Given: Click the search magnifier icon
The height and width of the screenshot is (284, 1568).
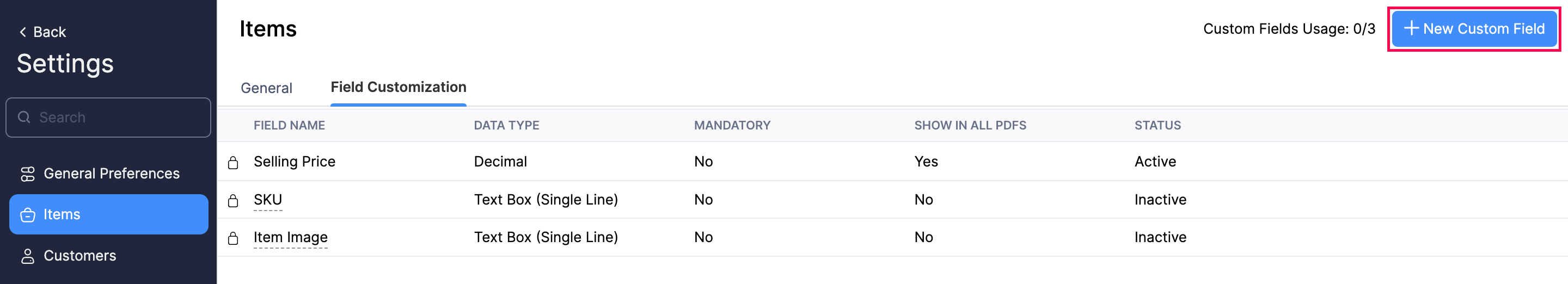Looking at the screenshot, I should (x=24, y=118).
